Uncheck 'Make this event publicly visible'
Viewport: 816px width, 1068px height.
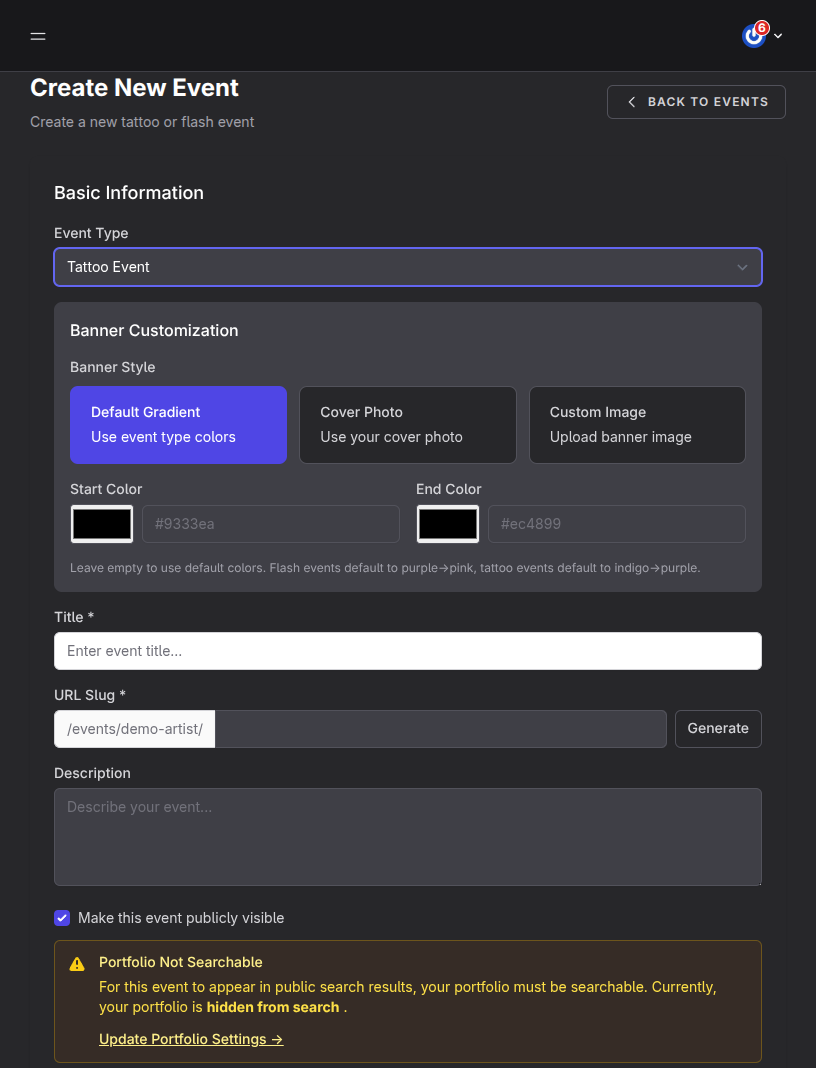[x=62, y=918]
